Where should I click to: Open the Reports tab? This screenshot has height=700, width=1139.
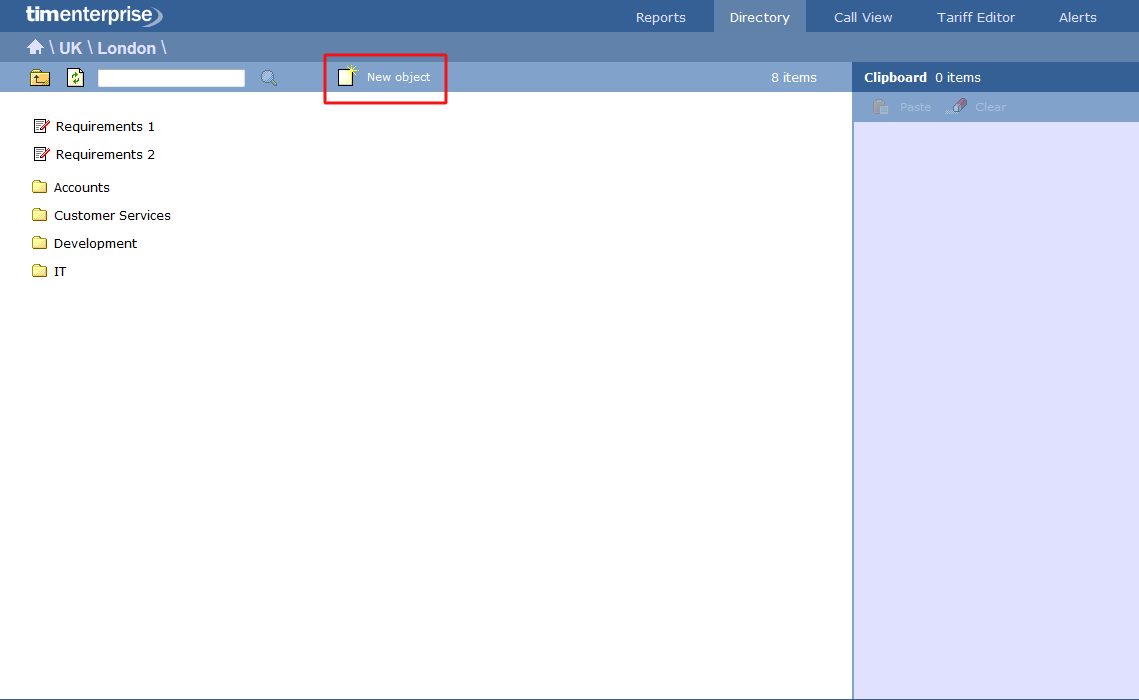click(660, 17)
